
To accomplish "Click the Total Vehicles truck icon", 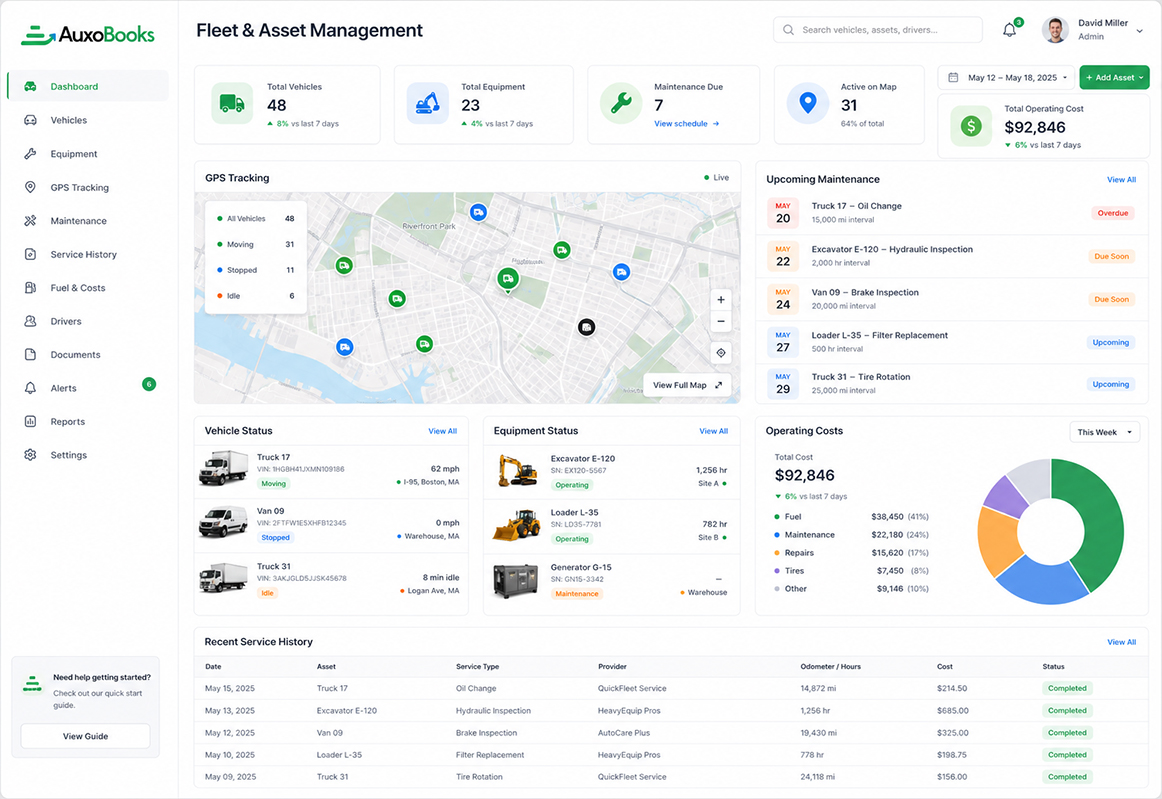I will point(232,103).
